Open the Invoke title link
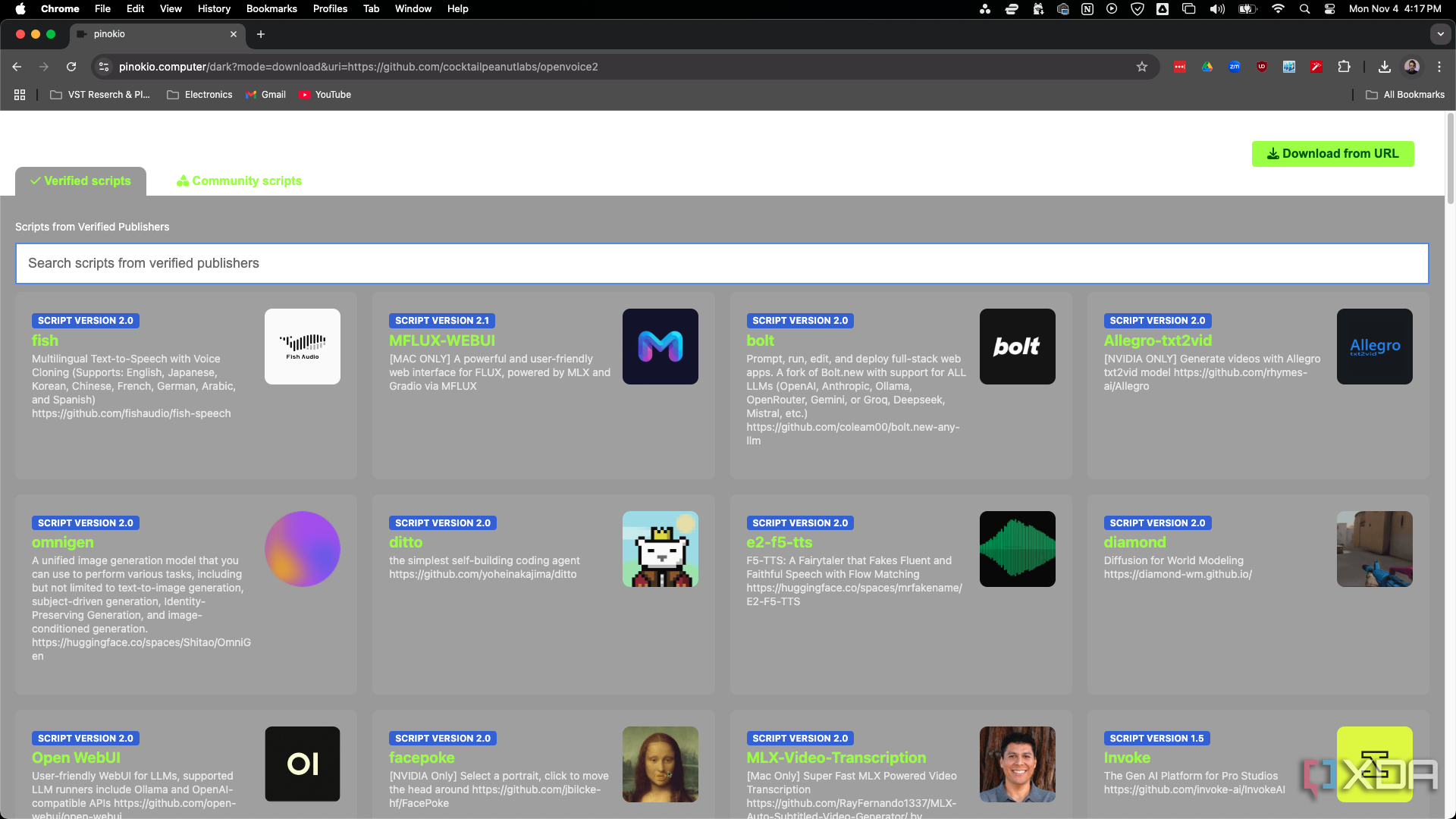This screenshot has height=819, width=1456. 1127,758
